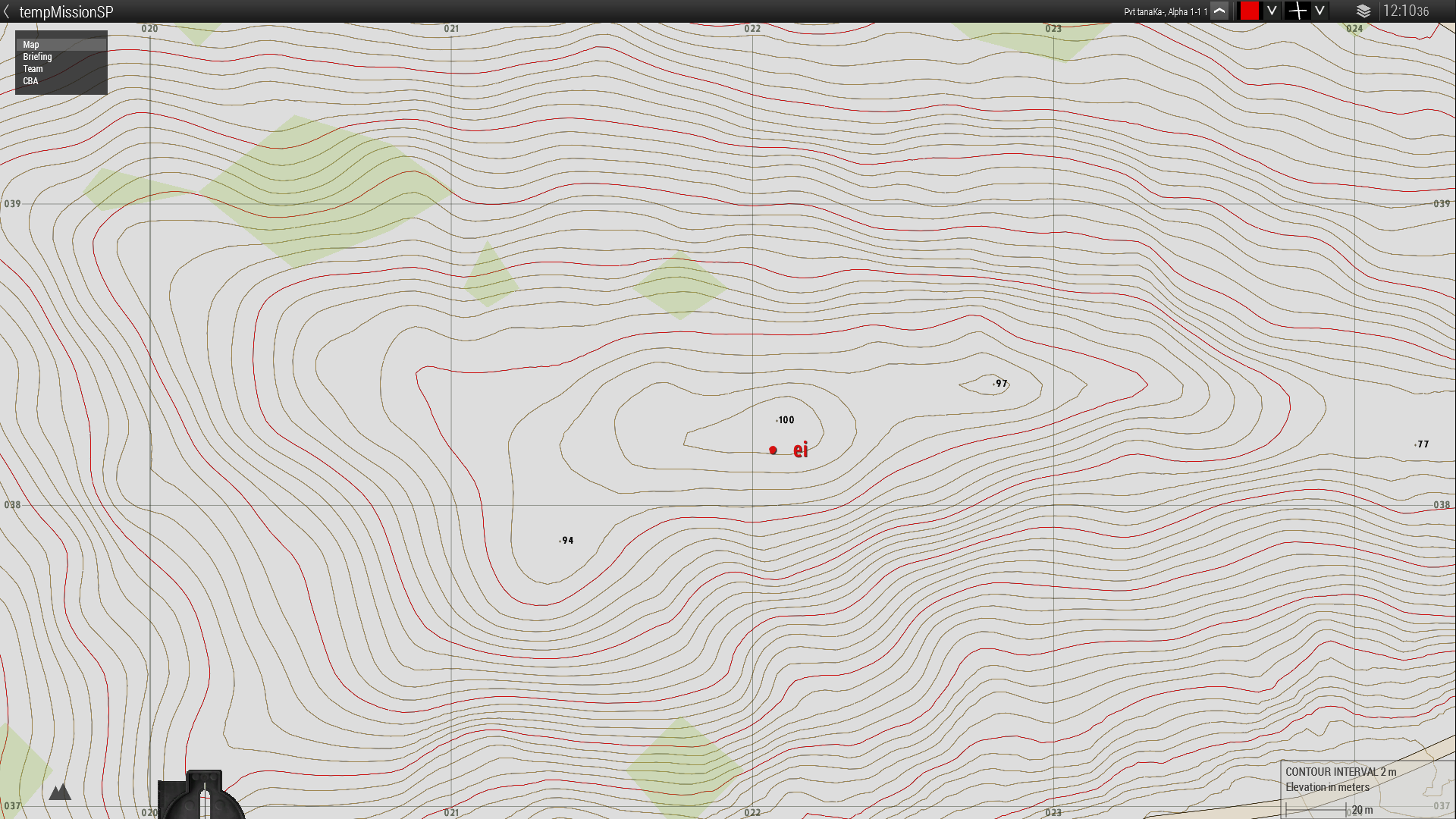Click the red 'ei' map marker dot
The image size is (1456, 819).
click(x=773, y=450)
